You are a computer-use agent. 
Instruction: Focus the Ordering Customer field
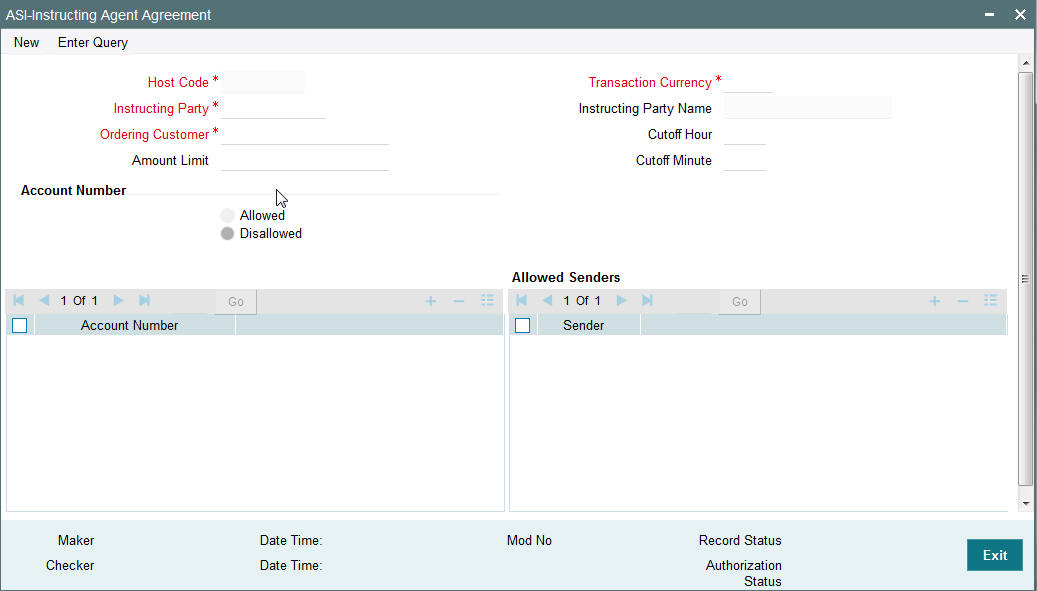point(305,134)
